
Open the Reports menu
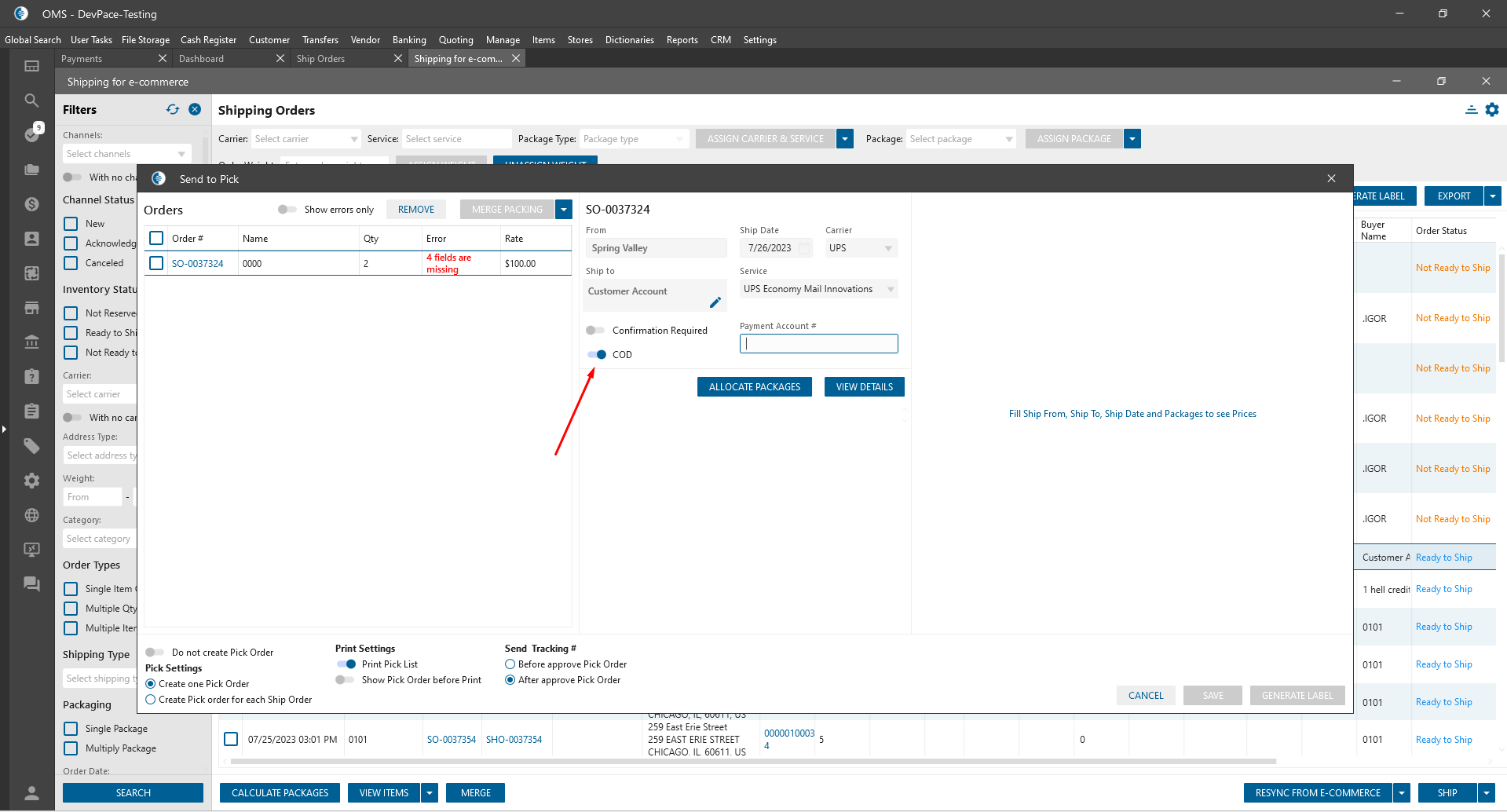click(x=682, y=40)
